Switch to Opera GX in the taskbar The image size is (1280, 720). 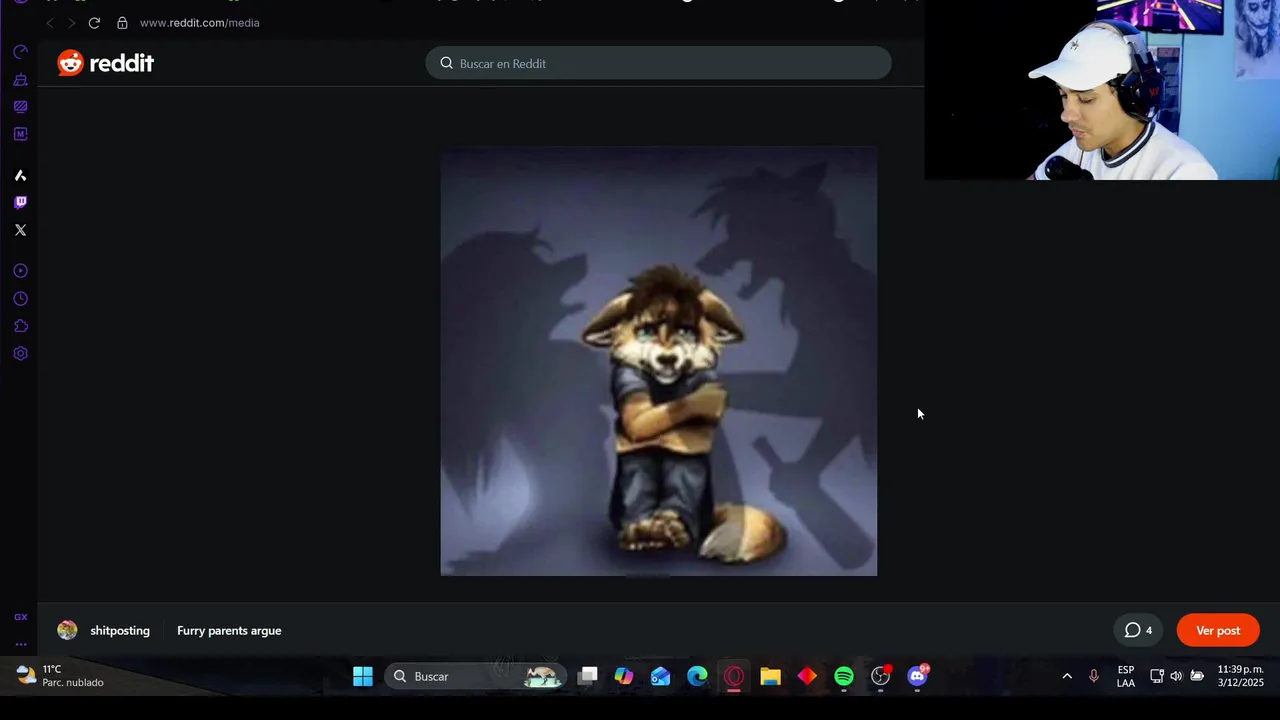pos(734,677)
